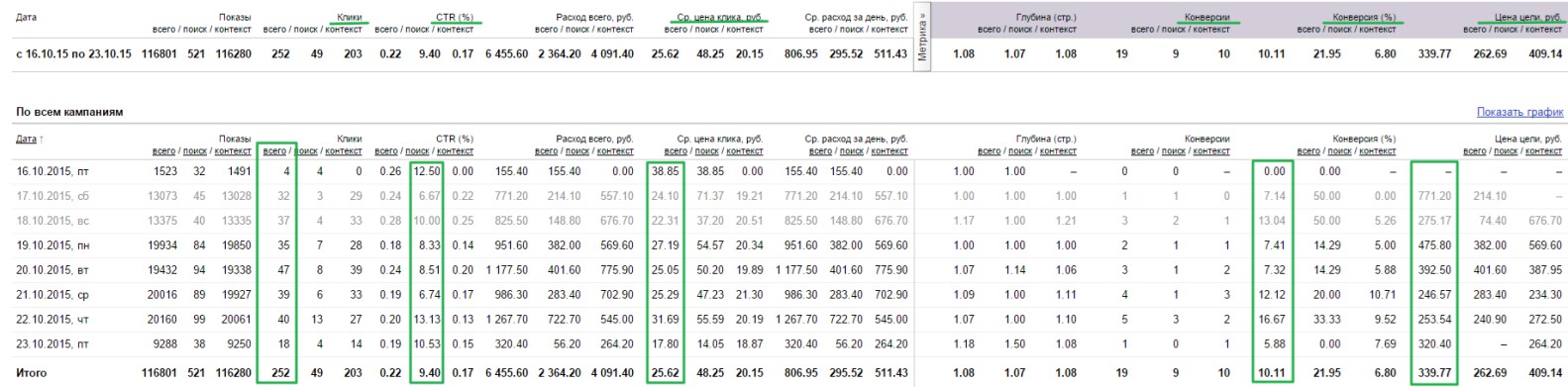Sort by всего under Глубина (стр.) lower table
This screenshot has width=1568, height=387.
click(989, 151)
